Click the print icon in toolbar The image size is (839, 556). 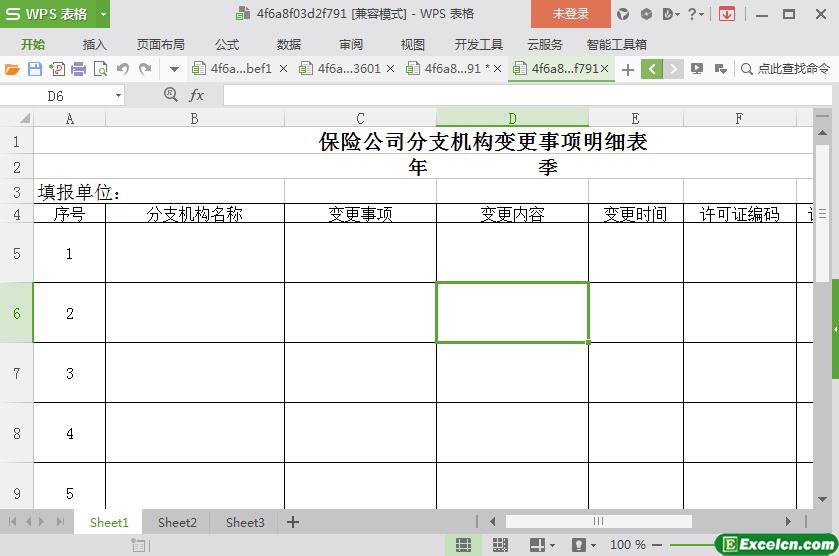(x=78, y=69)
